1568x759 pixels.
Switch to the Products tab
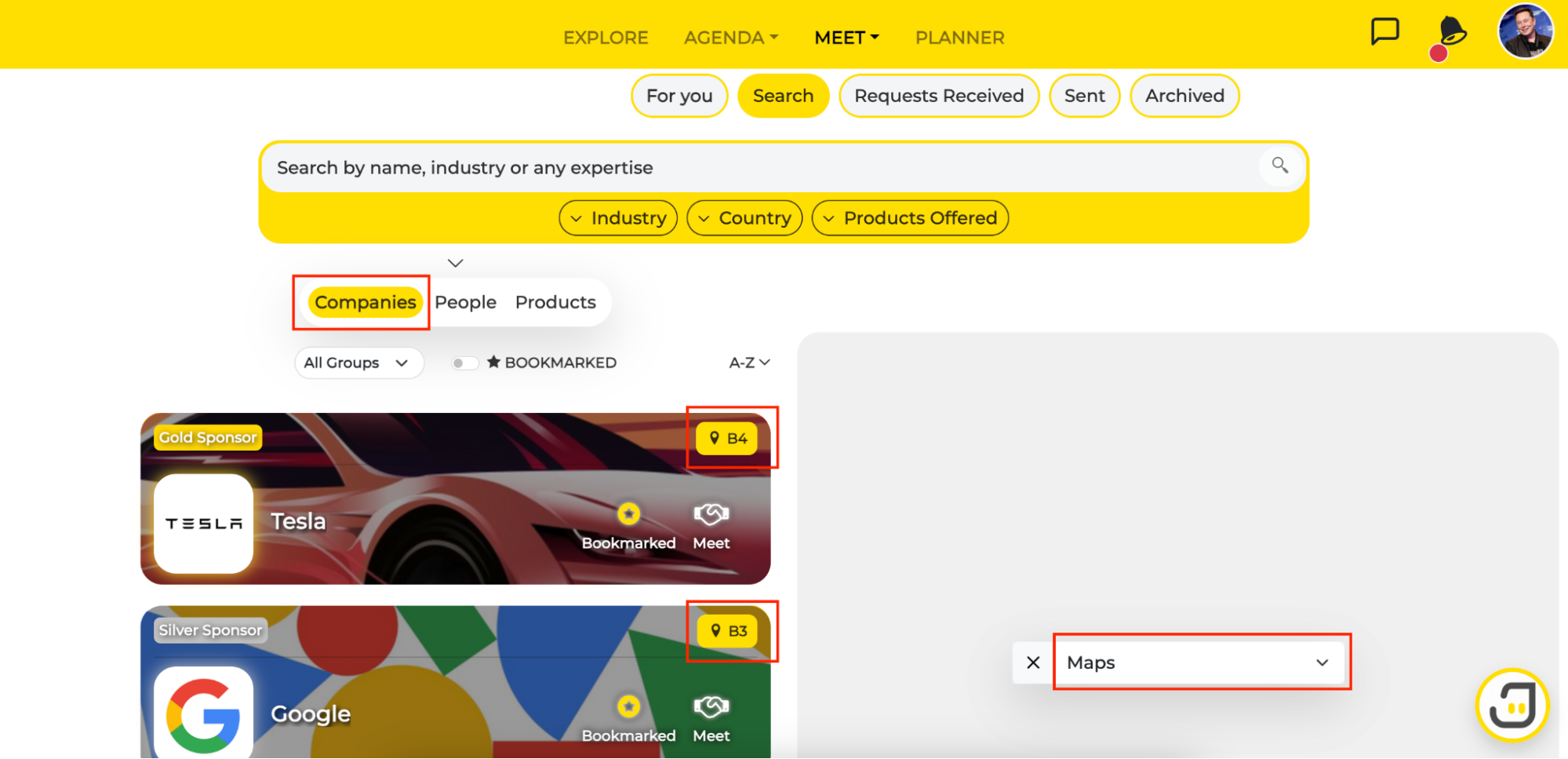point(555,302)
